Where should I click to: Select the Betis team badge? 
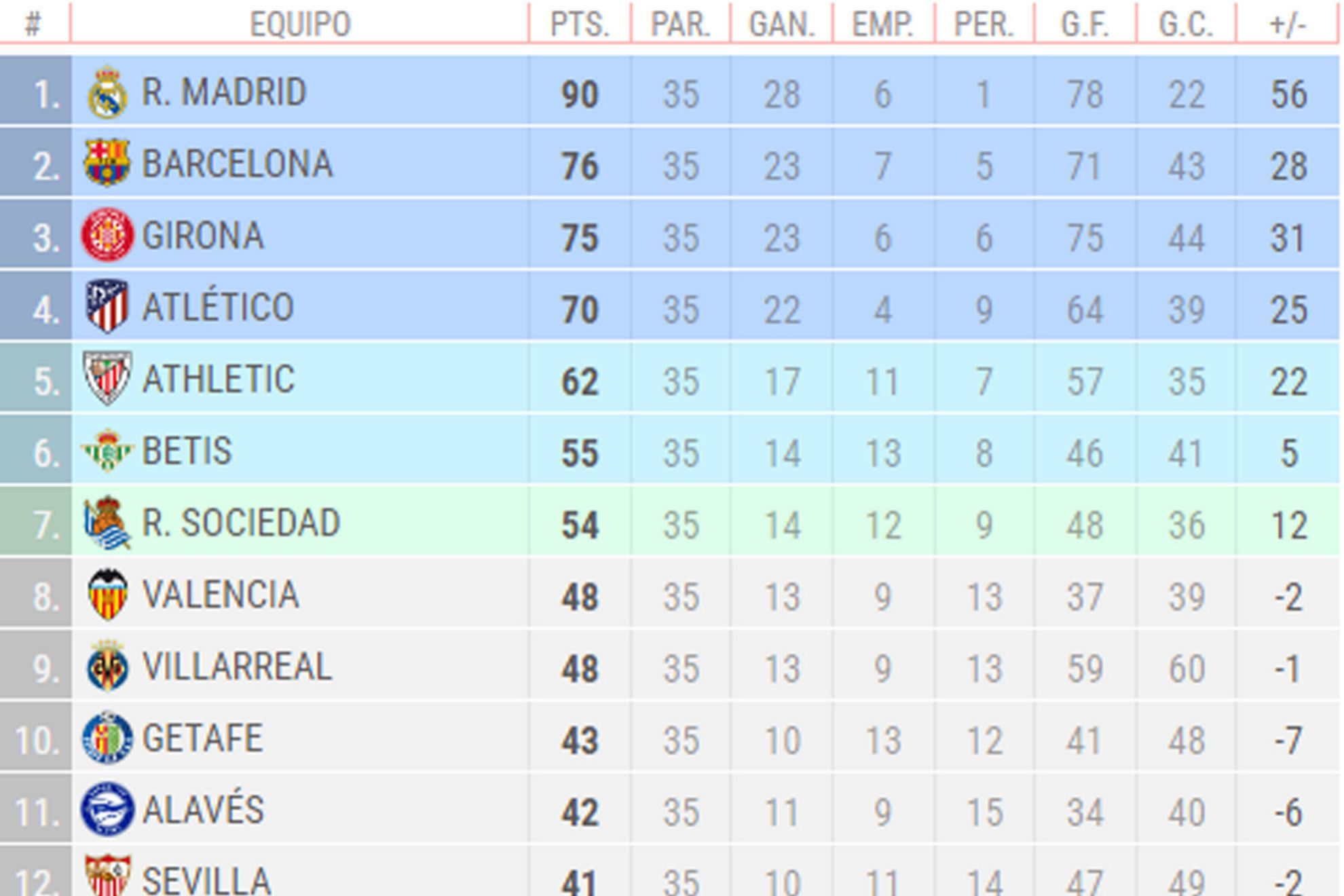[107, 450]
